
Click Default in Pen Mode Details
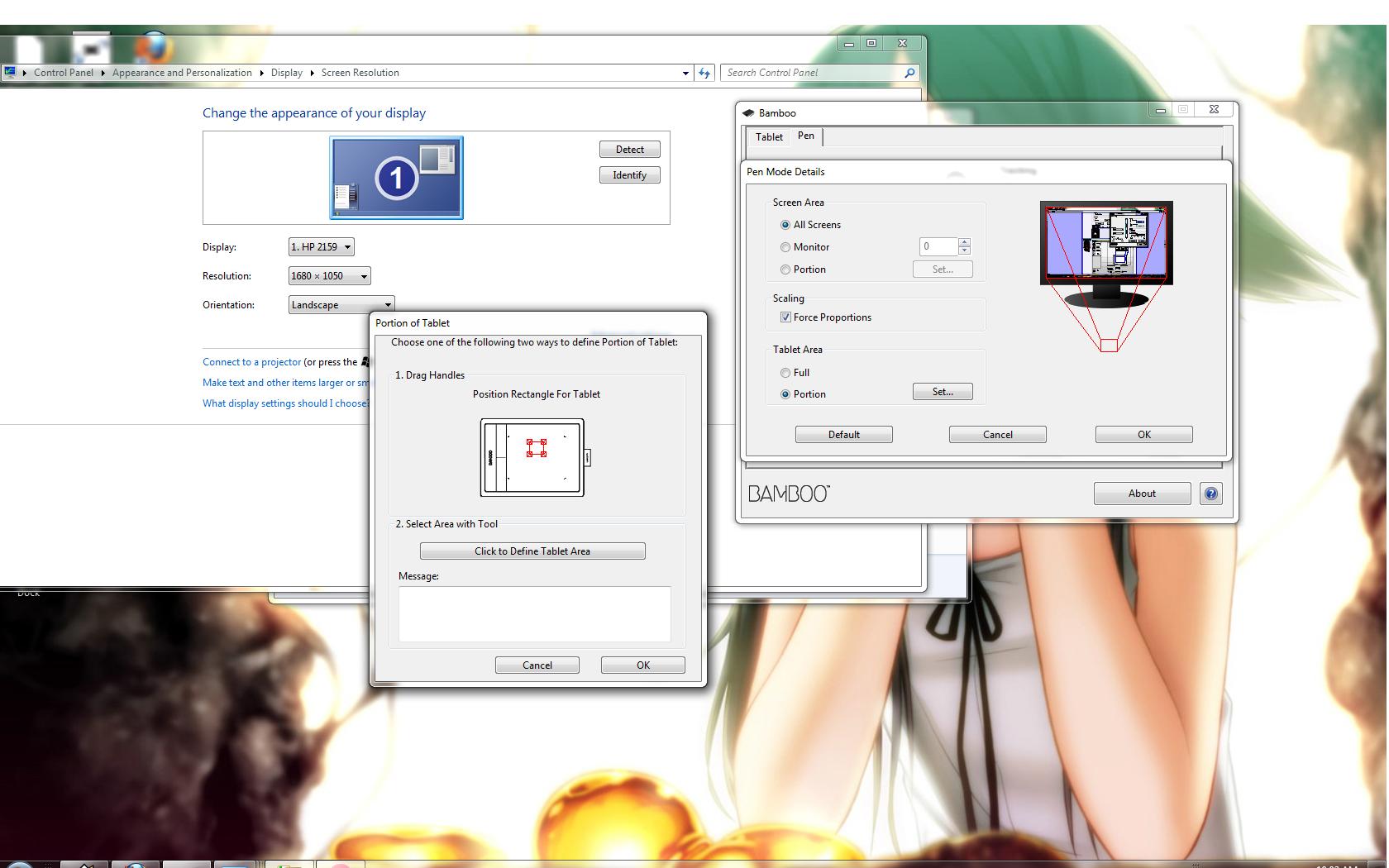point(844,435)
